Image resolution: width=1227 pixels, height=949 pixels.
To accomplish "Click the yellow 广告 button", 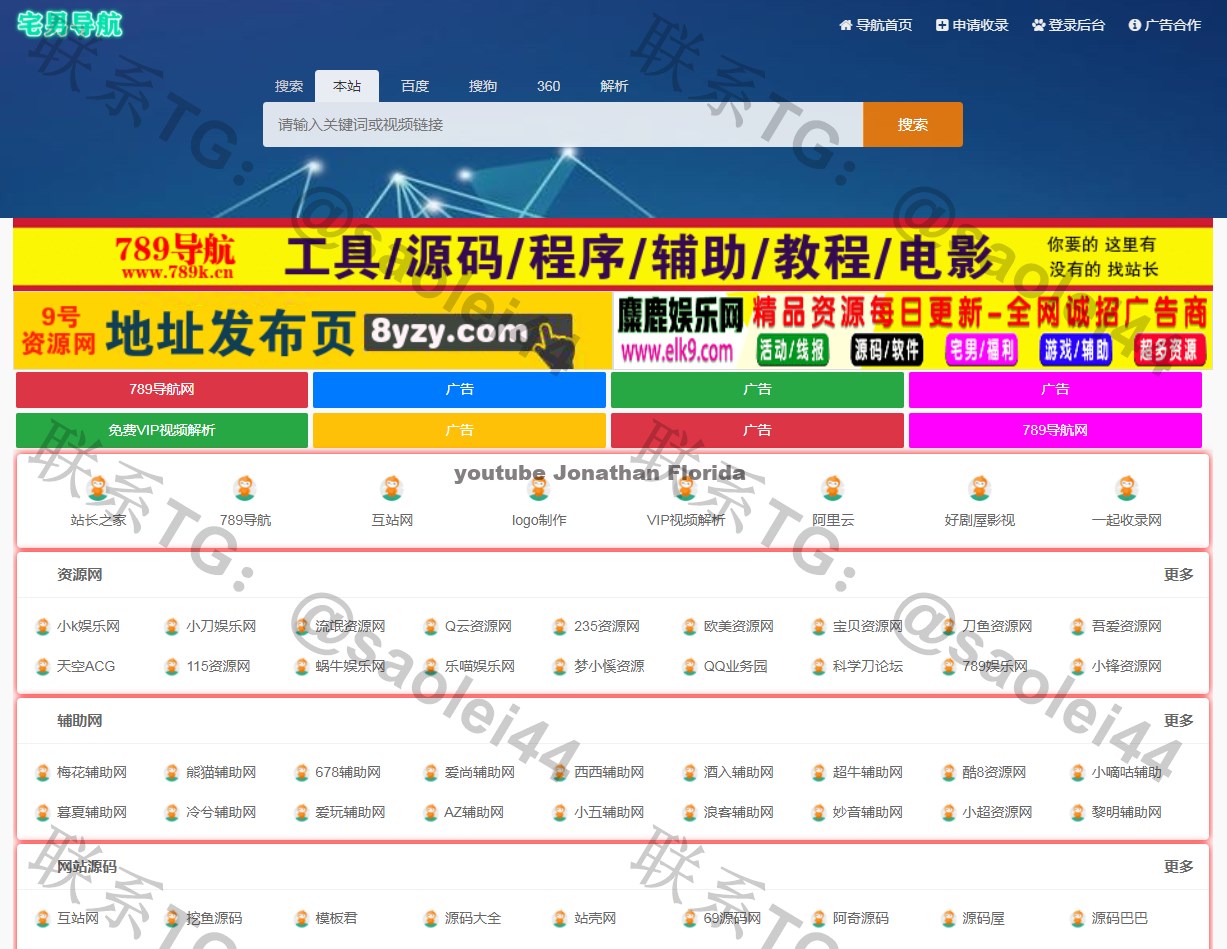I will tap(459, 430).
